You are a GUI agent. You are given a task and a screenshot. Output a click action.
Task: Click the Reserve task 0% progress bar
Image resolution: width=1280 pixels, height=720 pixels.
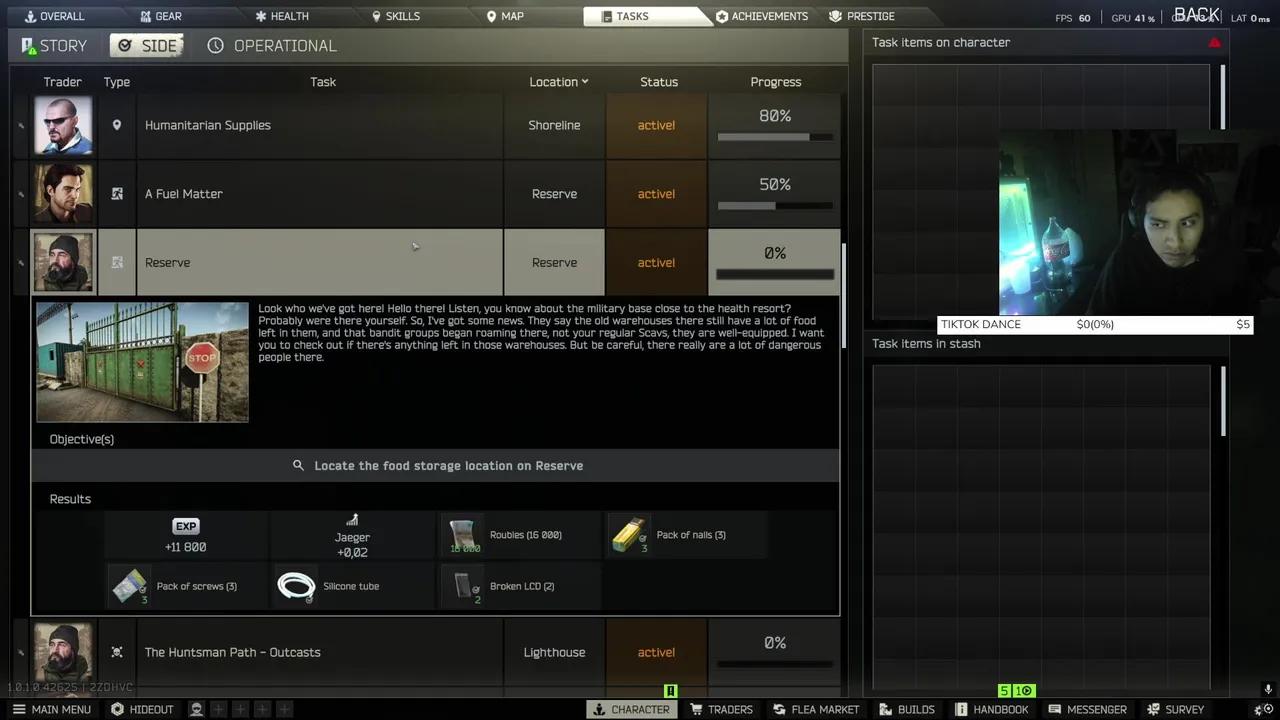pos(775,274)
